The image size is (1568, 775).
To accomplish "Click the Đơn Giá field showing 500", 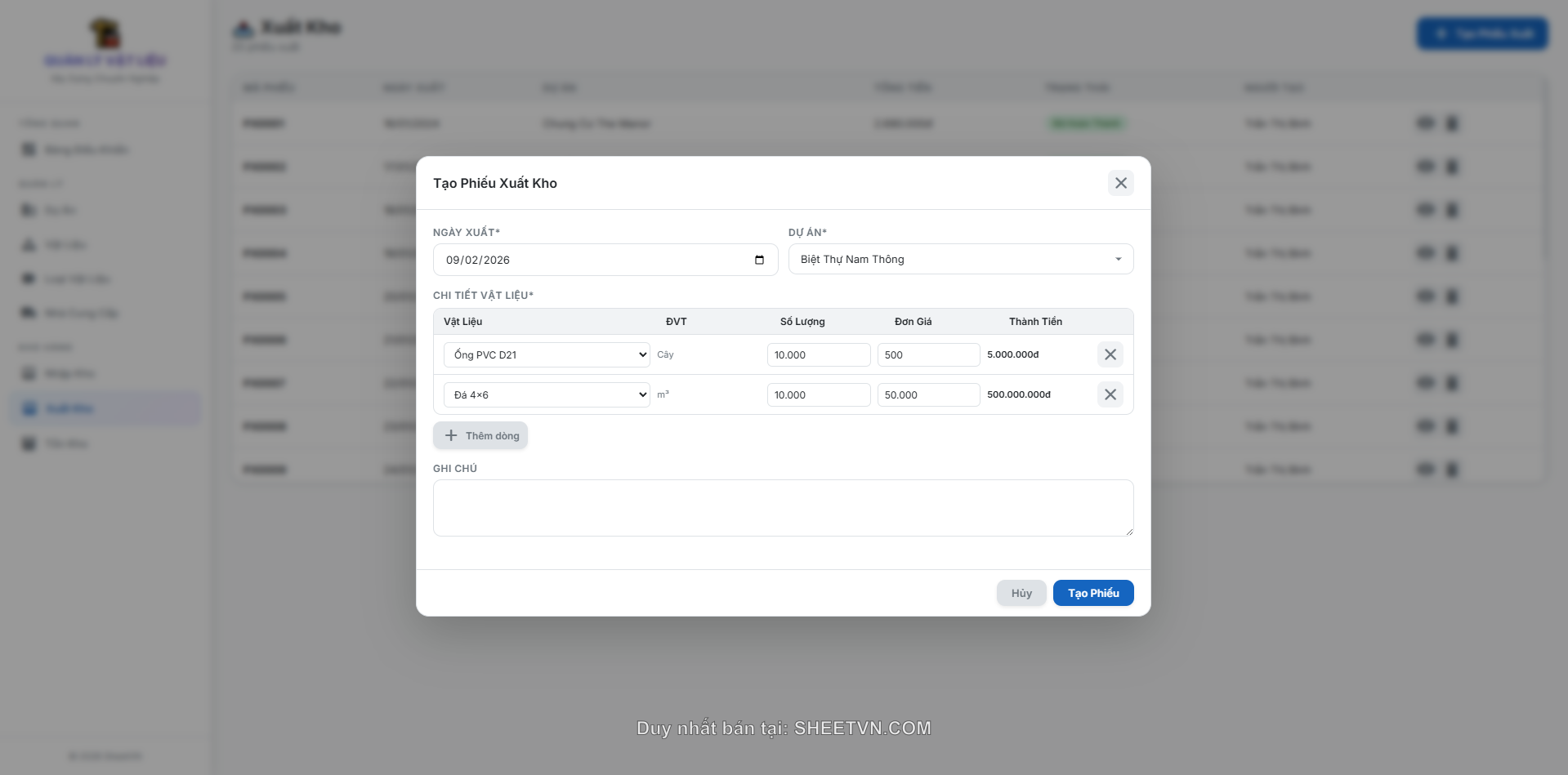I will coord(928,354).
